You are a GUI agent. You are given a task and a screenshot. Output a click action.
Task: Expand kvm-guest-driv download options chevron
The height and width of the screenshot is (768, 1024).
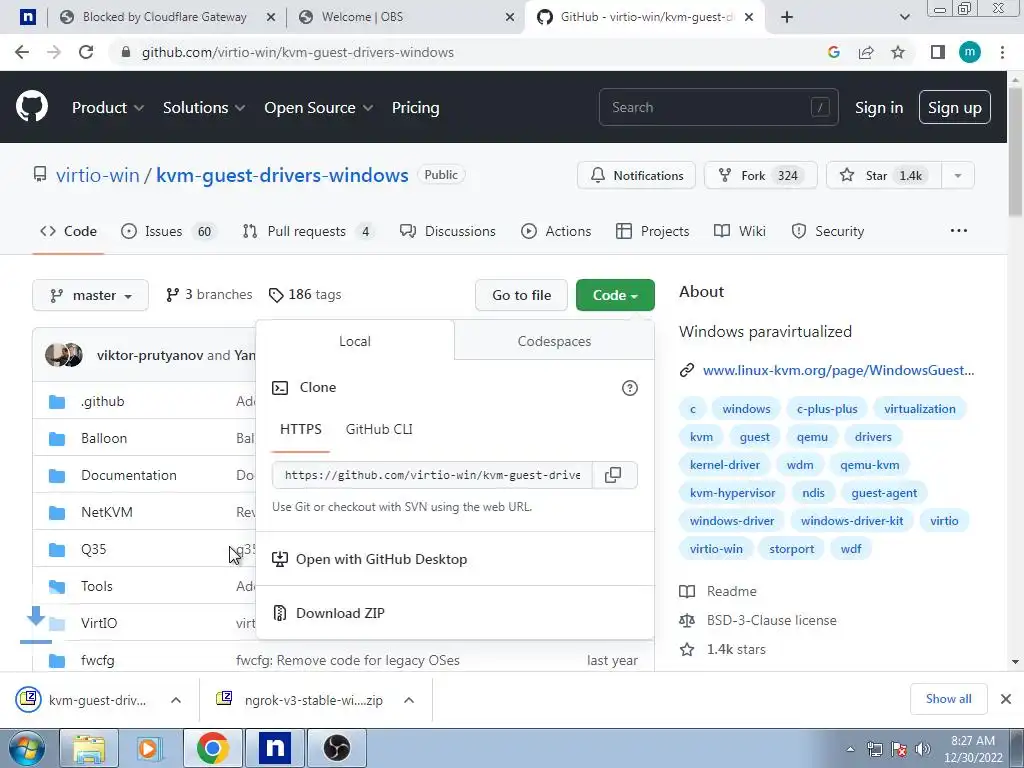coord(176,700)
